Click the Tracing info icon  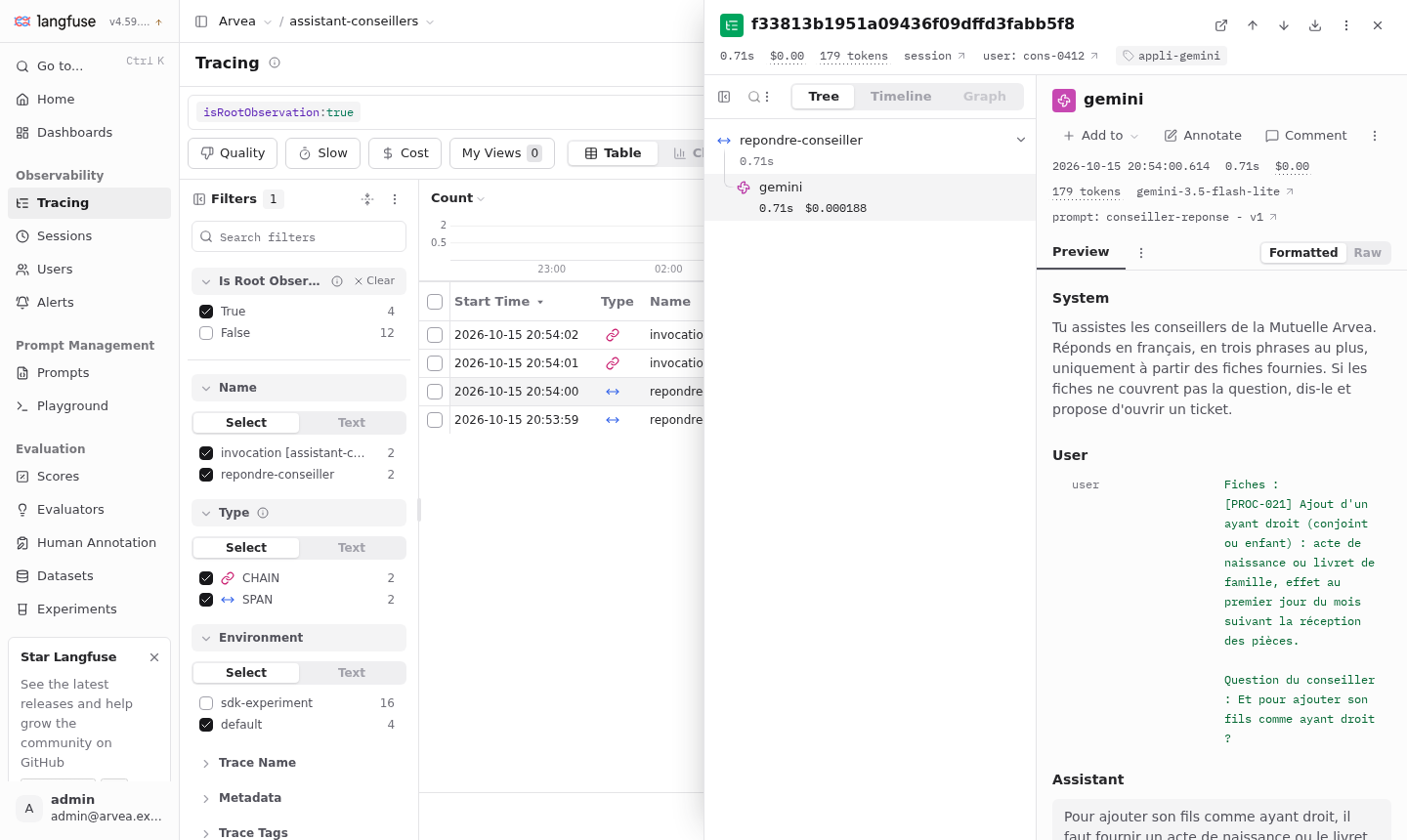click(x=275, y=63)
